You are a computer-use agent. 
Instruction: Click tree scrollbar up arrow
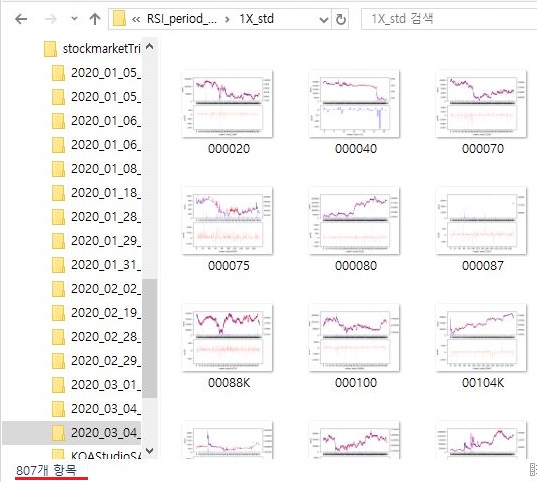(x=150, y=46)
